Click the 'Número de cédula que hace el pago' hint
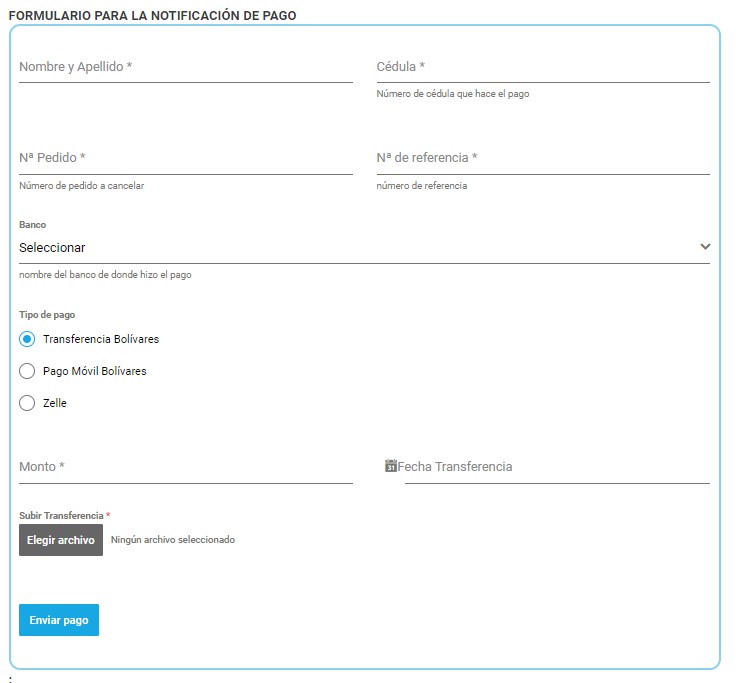Viewport: 736px width, 683px height. pos(452,94)
